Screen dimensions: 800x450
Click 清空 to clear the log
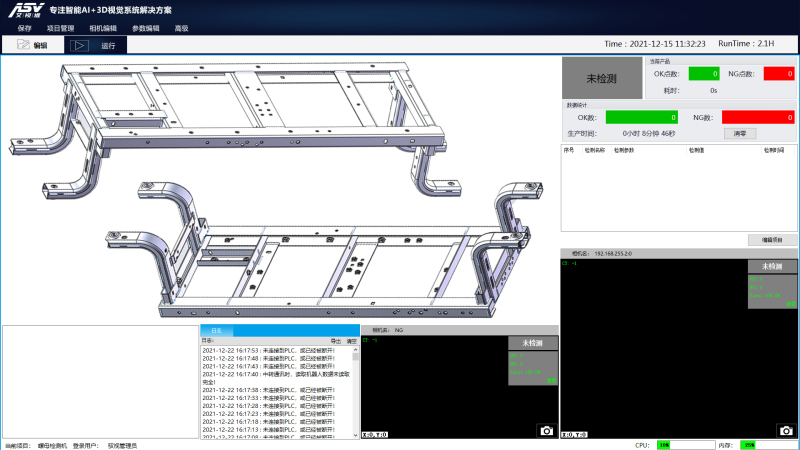pos(351,341)
